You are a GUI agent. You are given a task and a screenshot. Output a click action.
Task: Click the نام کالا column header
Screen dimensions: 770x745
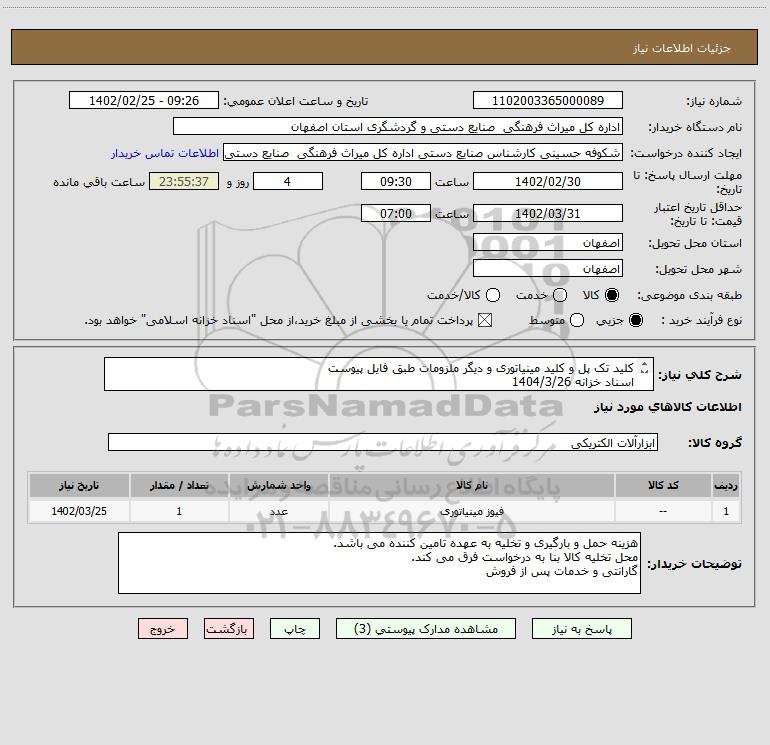tap(472, 486)
